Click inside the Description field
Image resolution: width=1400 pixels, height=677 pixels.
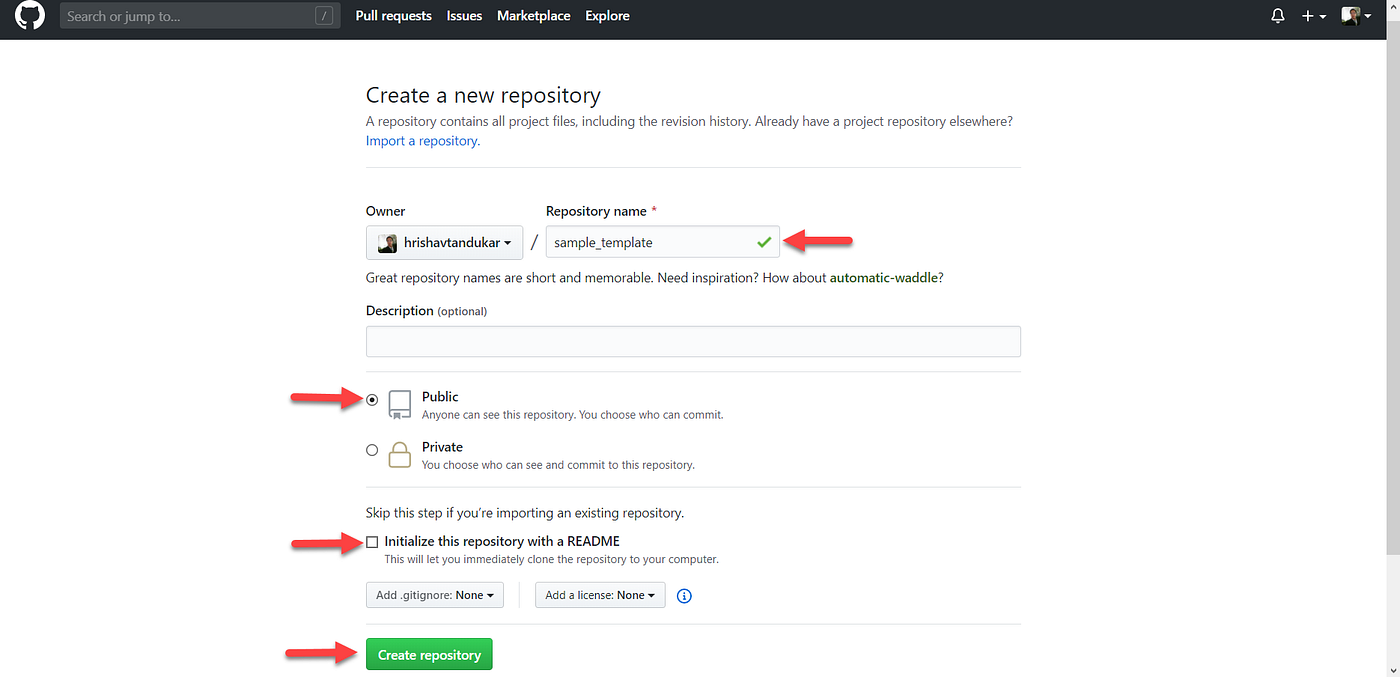click(x=693, y=341)
